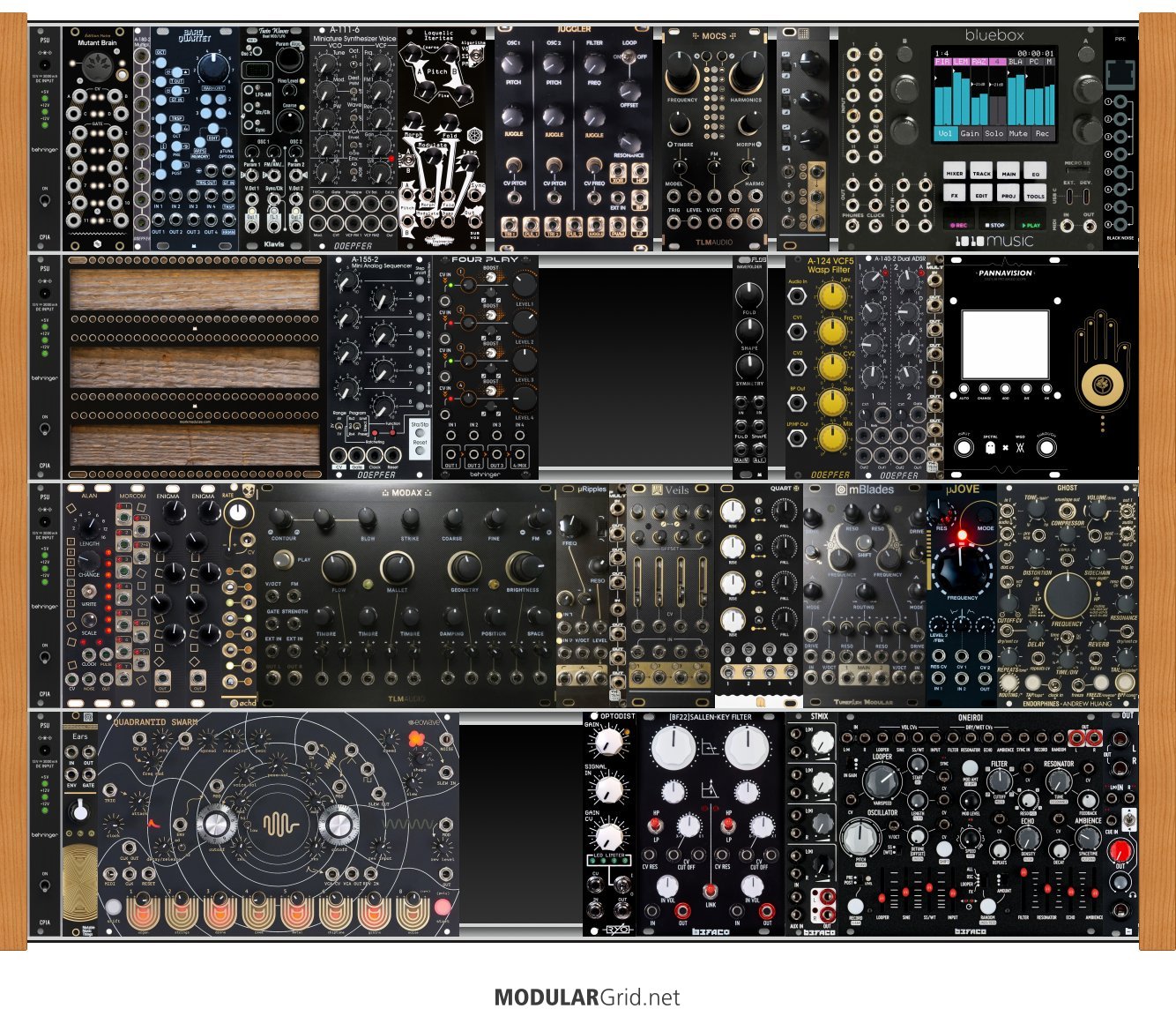Click the red LED on µJOVE
The height and width of the screenshot is (1016, 1176).
pyautogui.click(x=961, y=535)
